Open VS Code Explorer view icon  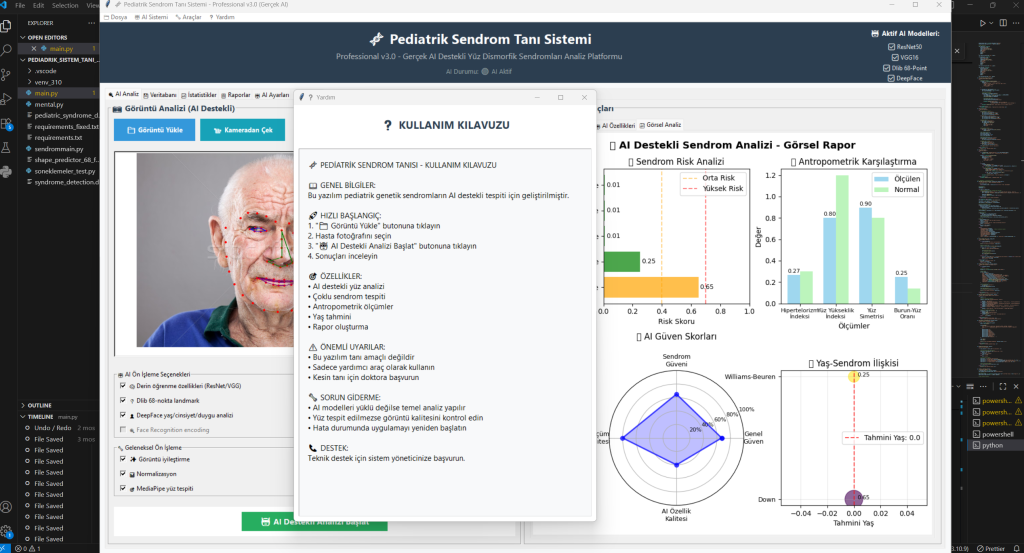point(7,22)
